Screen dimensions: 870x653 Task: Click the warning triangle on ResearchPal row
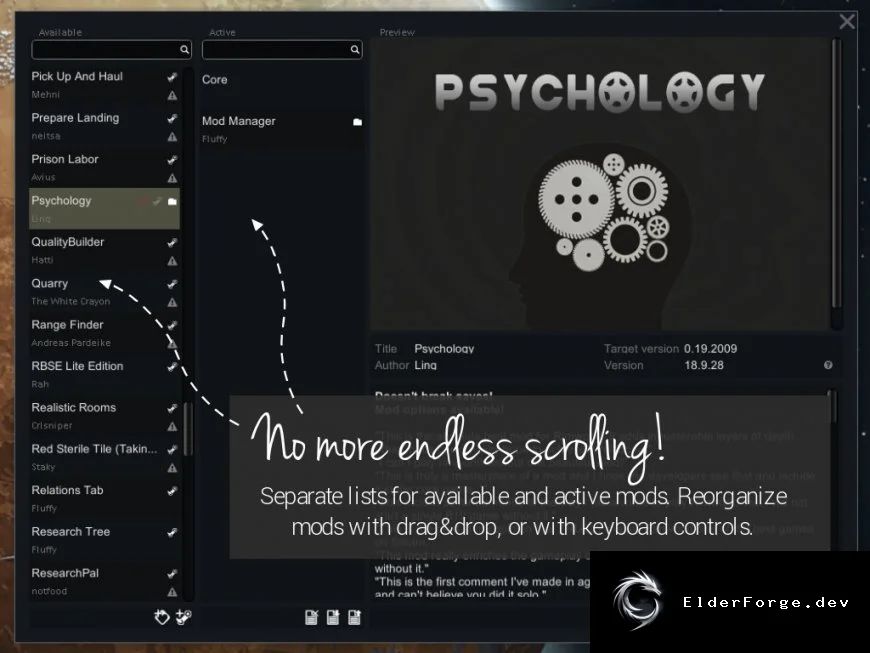173,592
